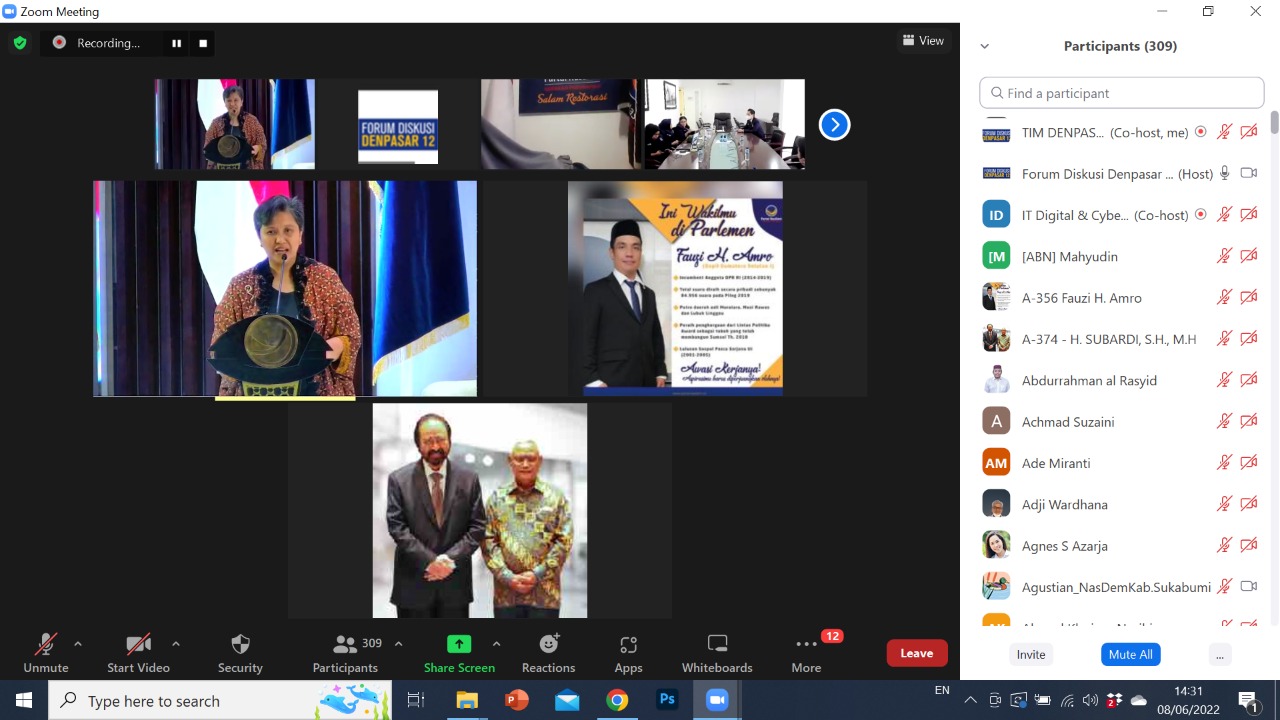Stop the meeting recording

[x=202, y=43]
